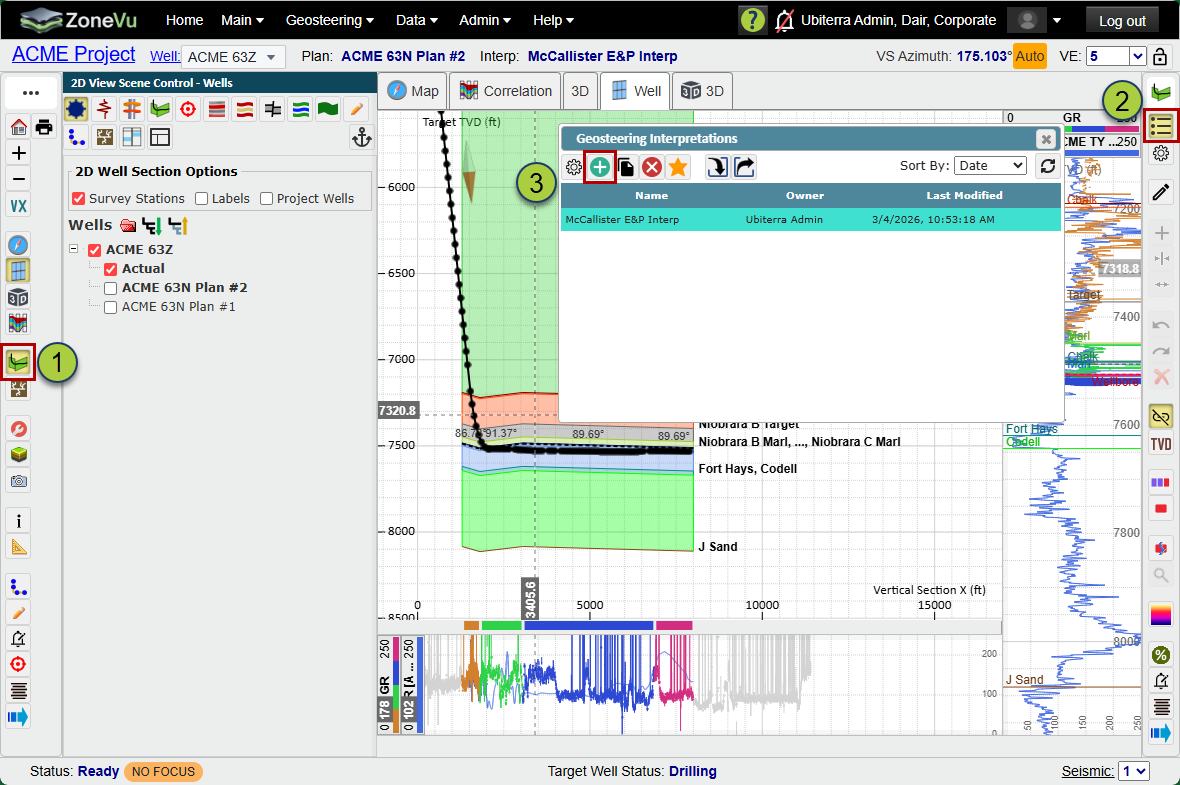Collapse the ACME 63Z tree node
1180x785 pixels.
74,248
